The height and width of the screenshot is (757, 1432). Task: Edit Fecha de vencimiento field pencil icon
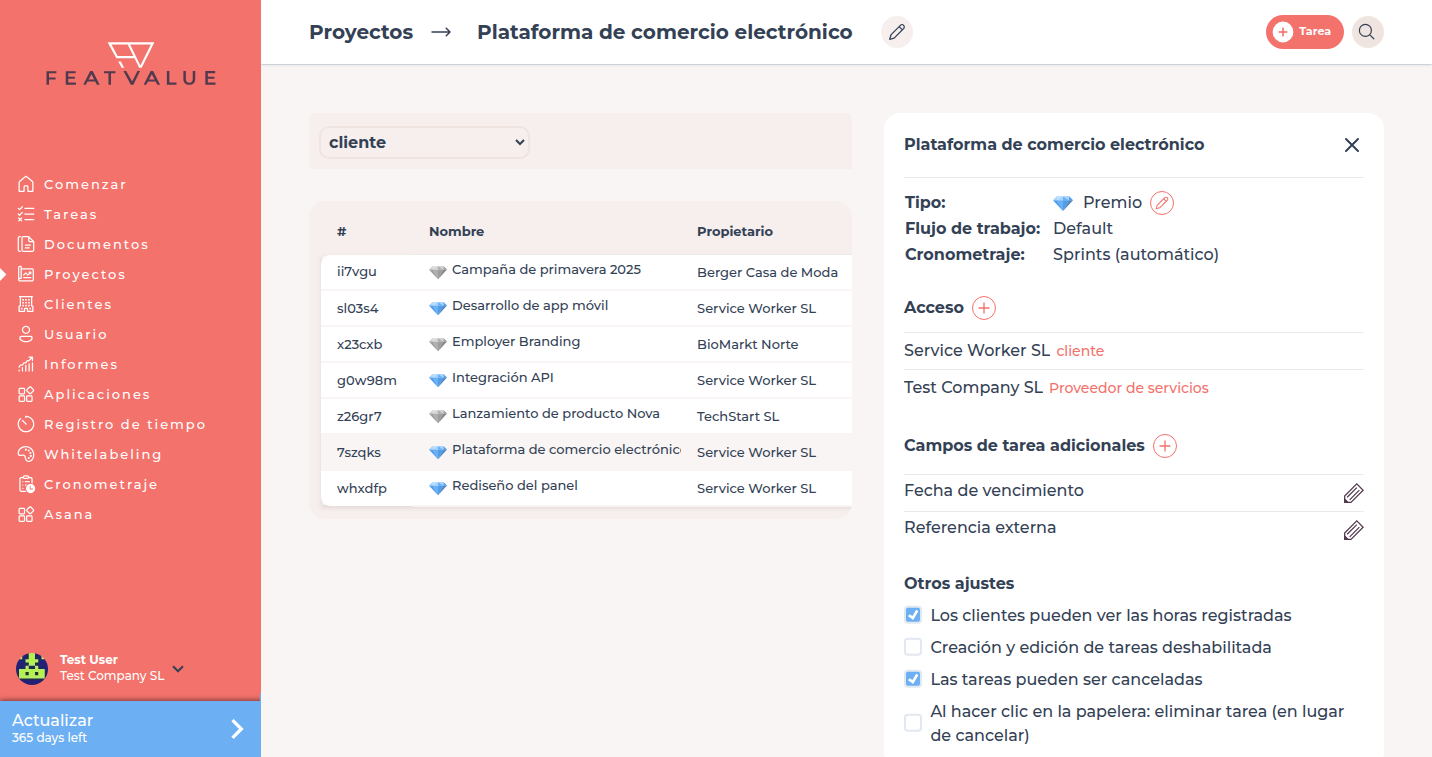pyautogui.click(x=1353, y=493)
